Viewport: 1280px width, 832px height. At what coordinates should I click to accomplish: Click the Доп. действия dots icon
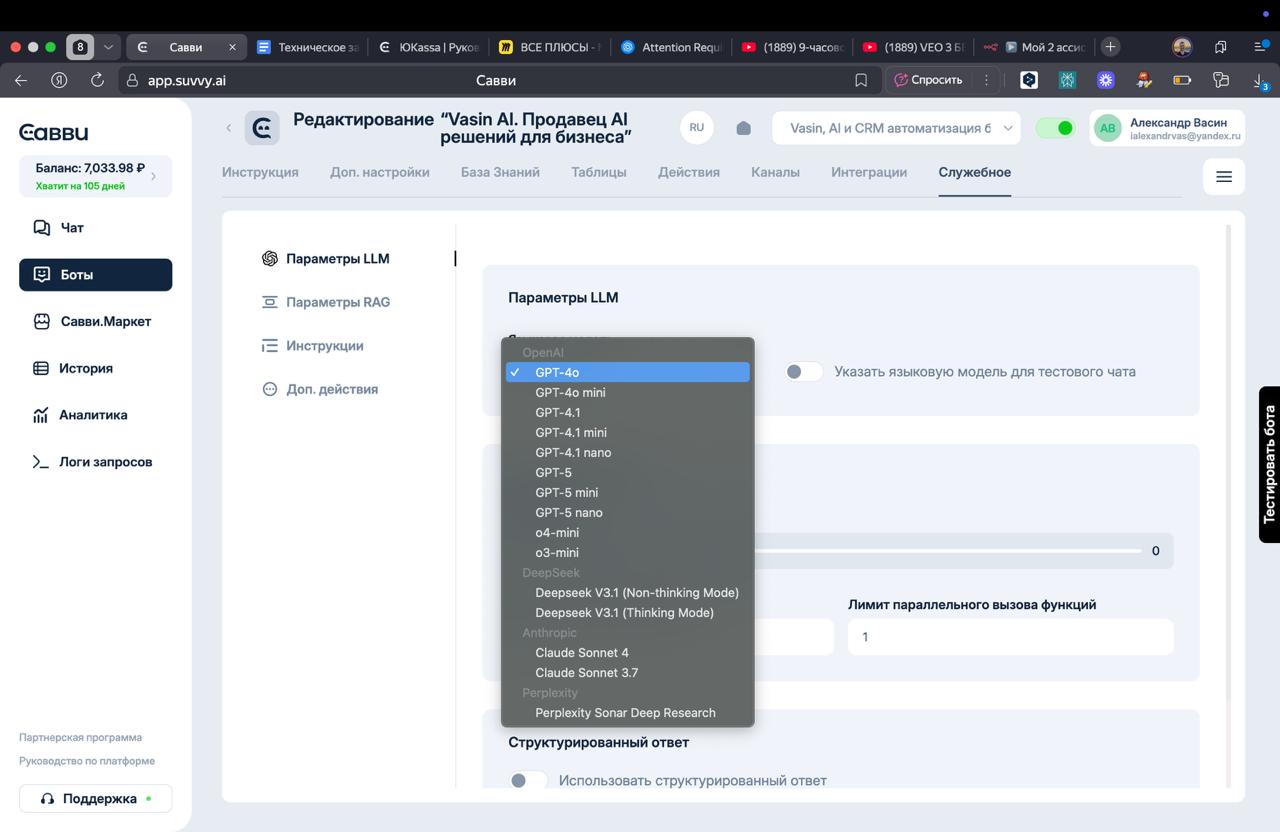pyautogui.click(x=269, y=389)
